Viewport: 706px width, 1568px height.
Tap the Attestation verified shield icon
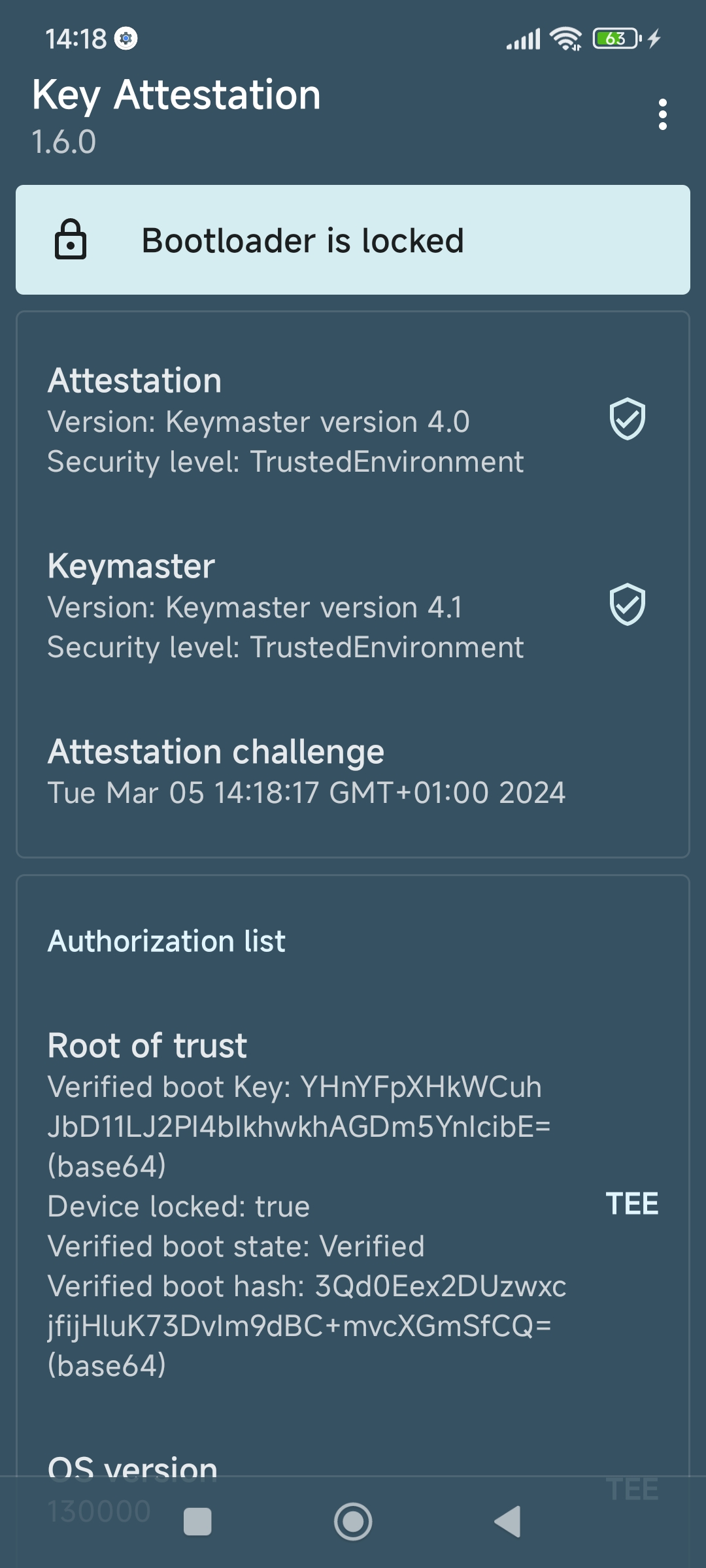tap(628, 419)
